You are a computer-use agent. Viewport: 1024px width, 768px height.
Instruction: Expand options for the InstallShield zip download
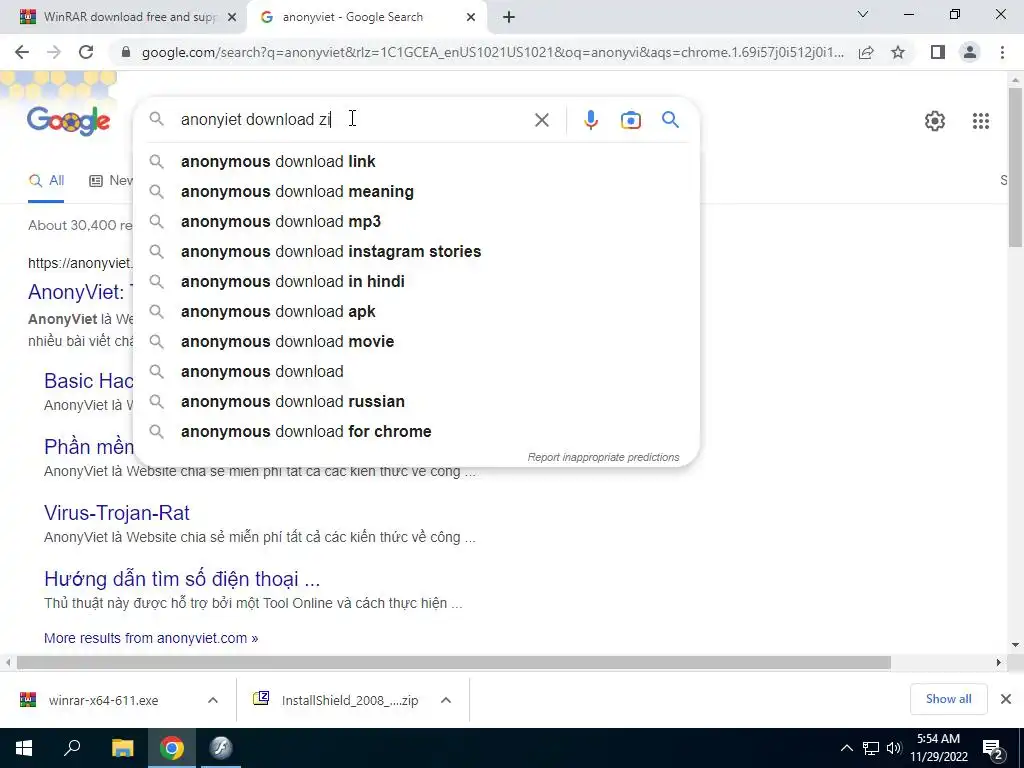pos(445,700)
